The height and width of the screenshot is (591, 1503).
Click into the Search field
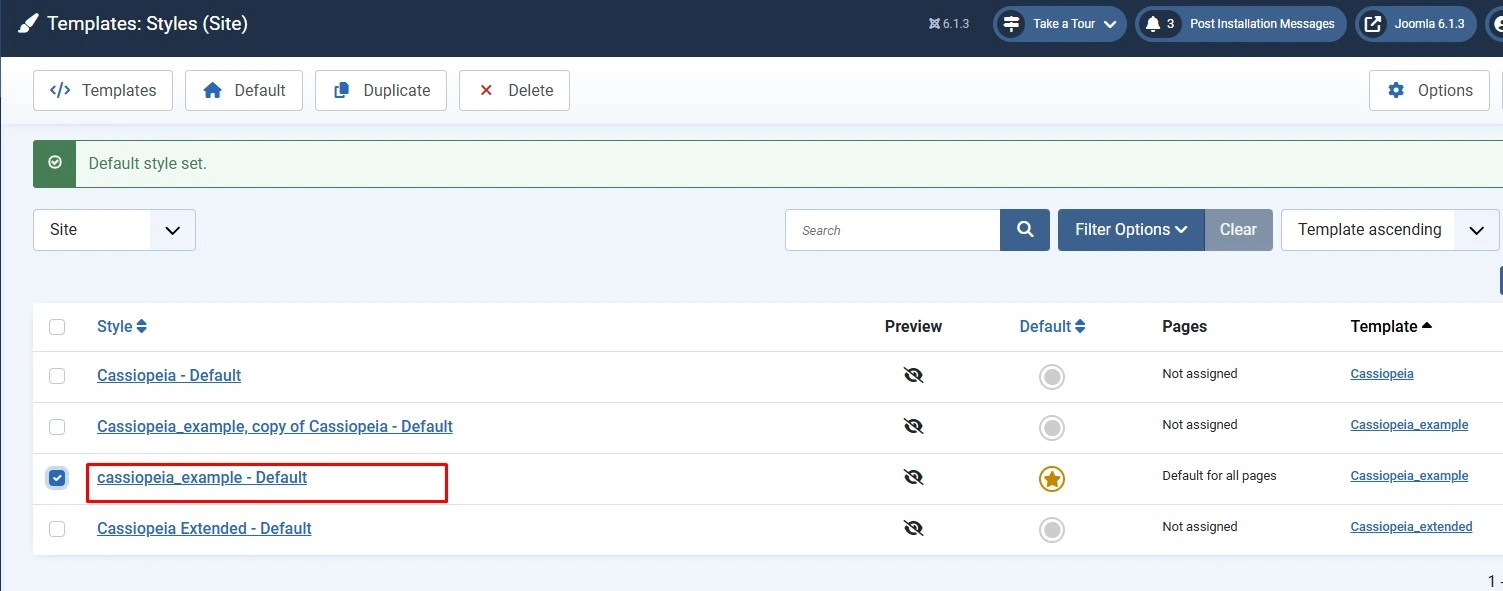coord(892,230)
